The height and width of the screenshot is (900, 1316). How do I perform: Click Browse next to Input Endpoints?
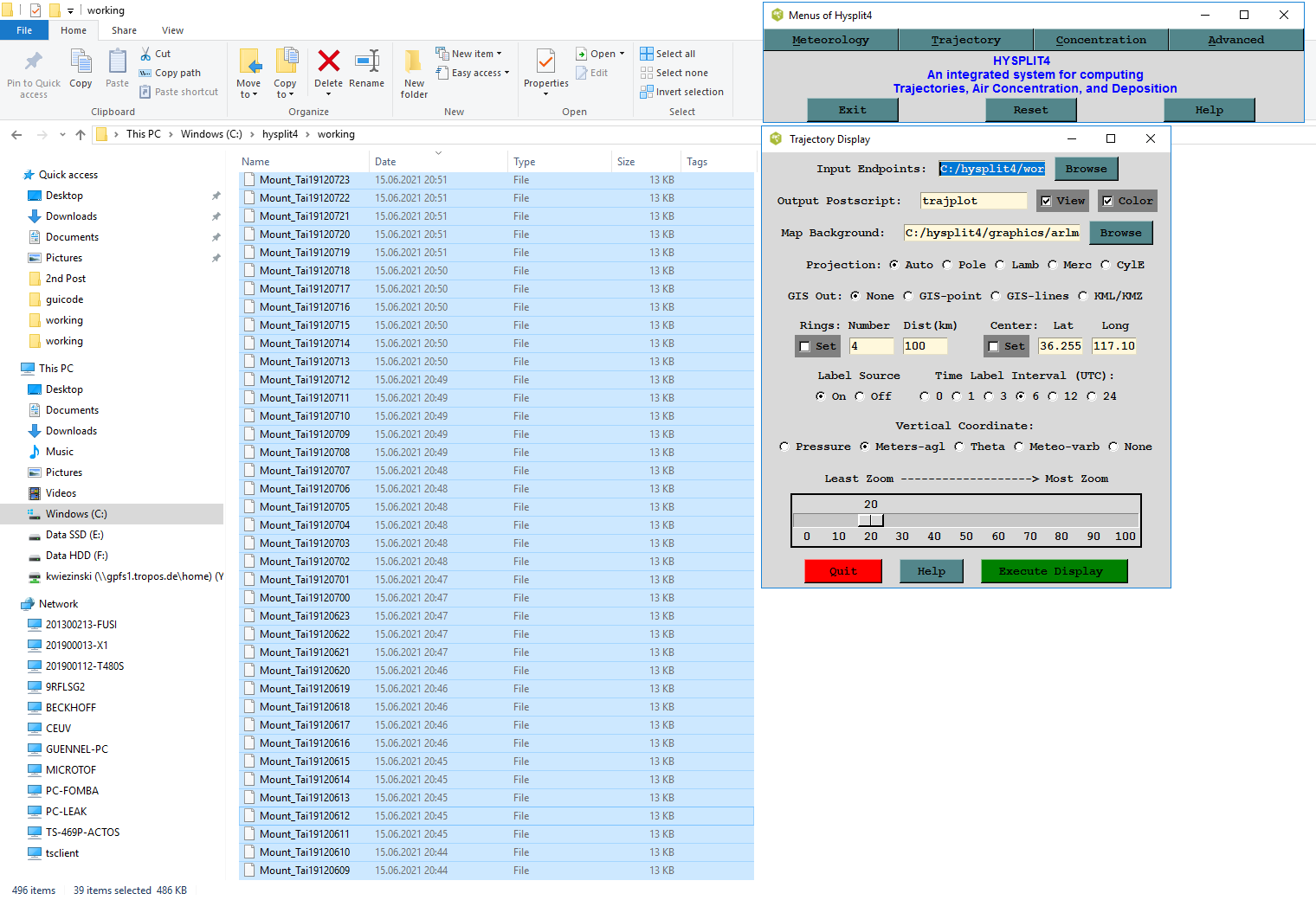(x=1086, y=169)
